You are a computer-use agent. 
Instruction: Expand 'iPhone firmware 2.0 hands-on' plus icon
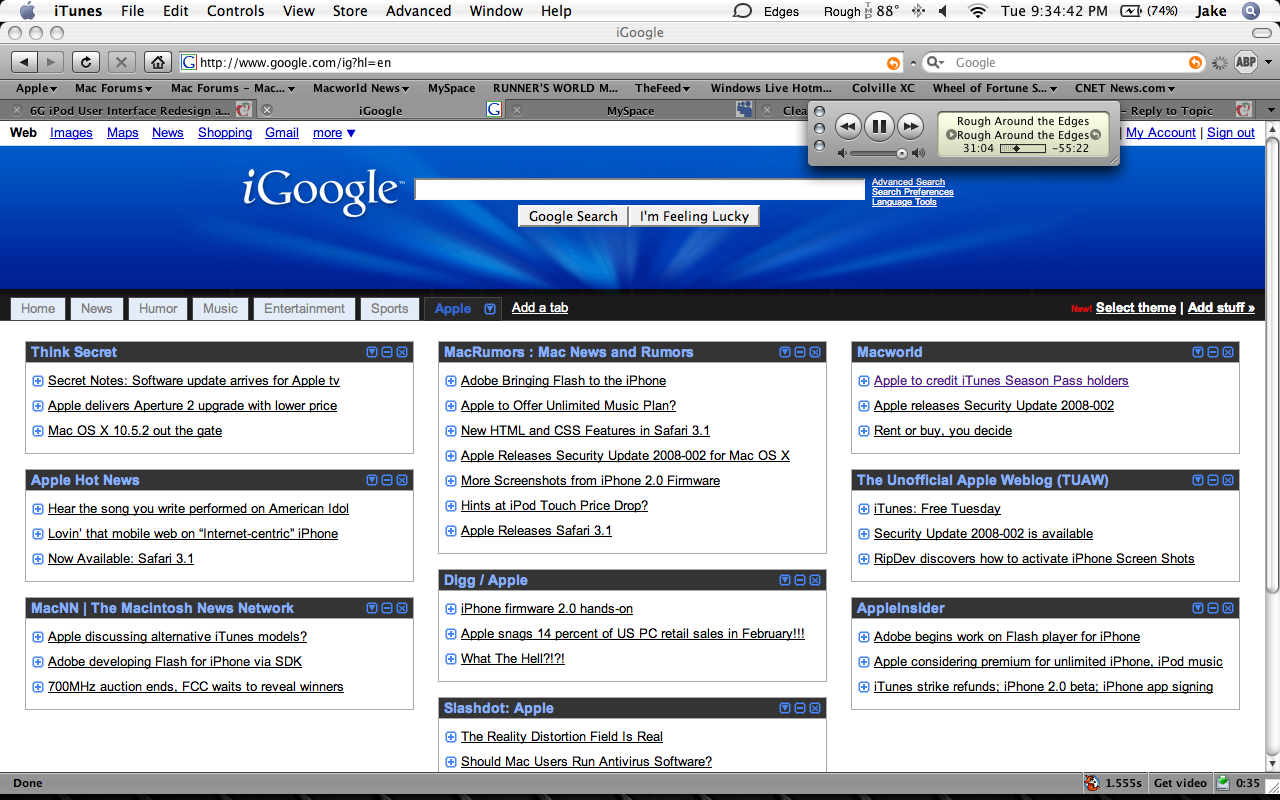(x=451, y=609)
